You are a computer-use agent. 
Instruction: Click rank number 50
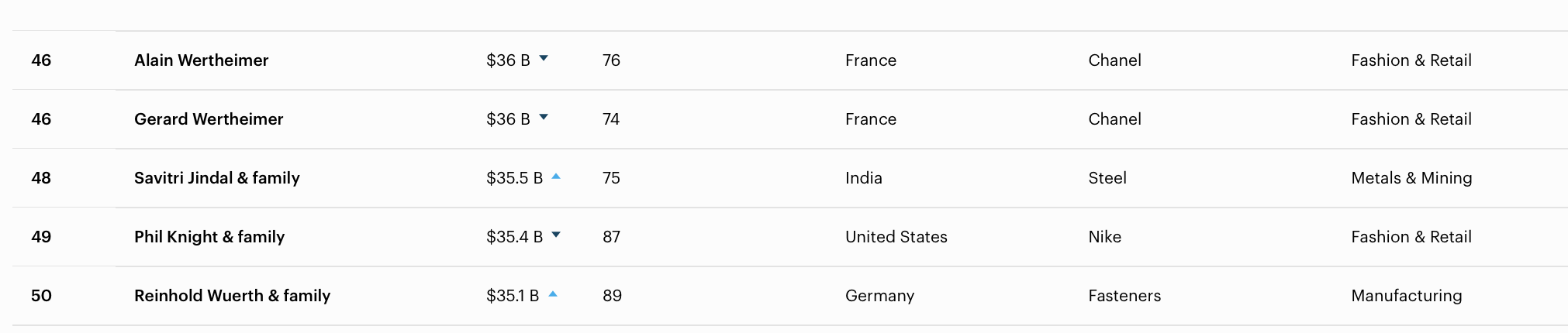pyautogui.click(x=41, y=296)
